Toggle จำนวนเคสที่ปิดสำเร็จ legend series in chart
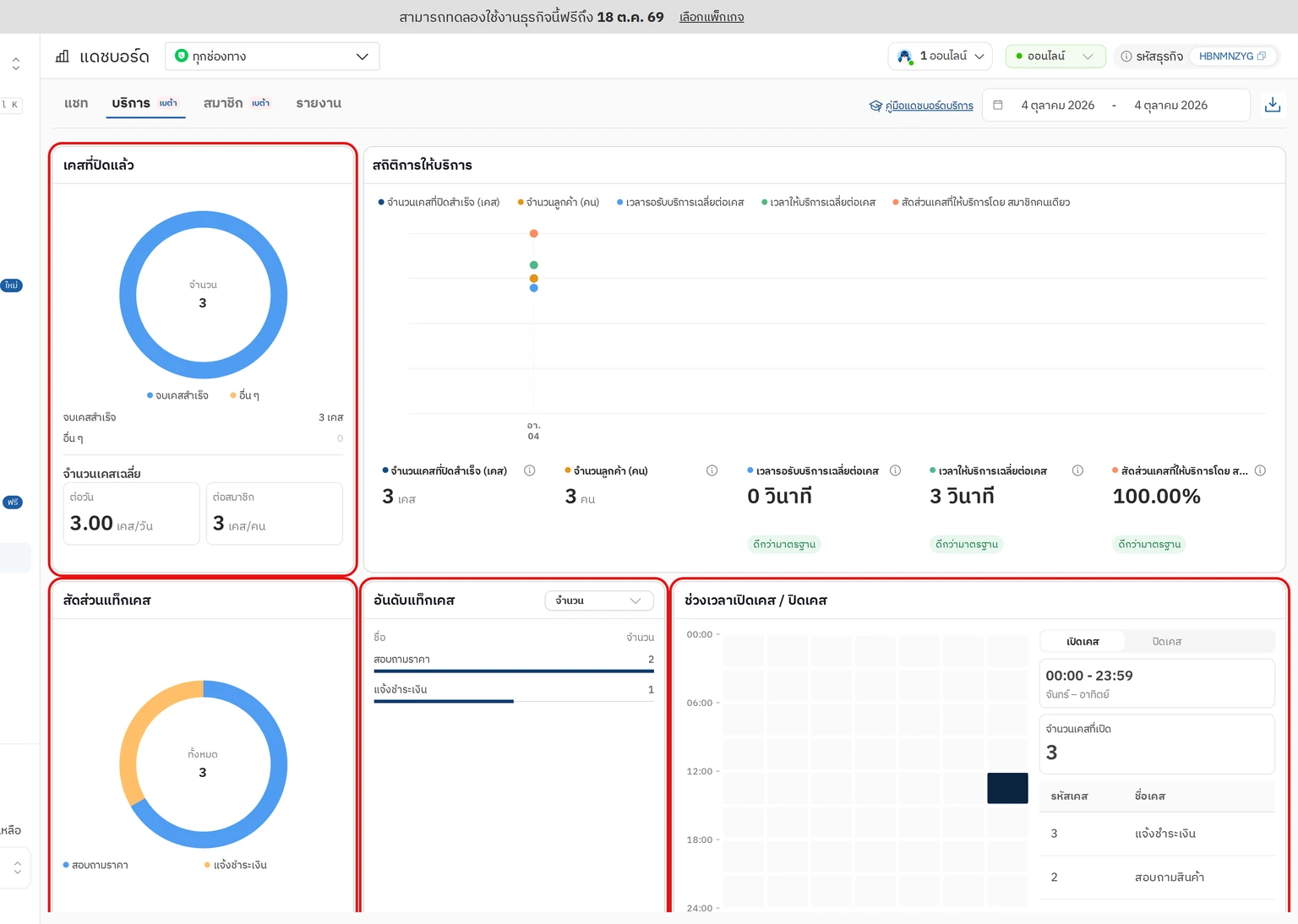Image resolution: width=1298 pixels, height=924 pixels. 439,203
